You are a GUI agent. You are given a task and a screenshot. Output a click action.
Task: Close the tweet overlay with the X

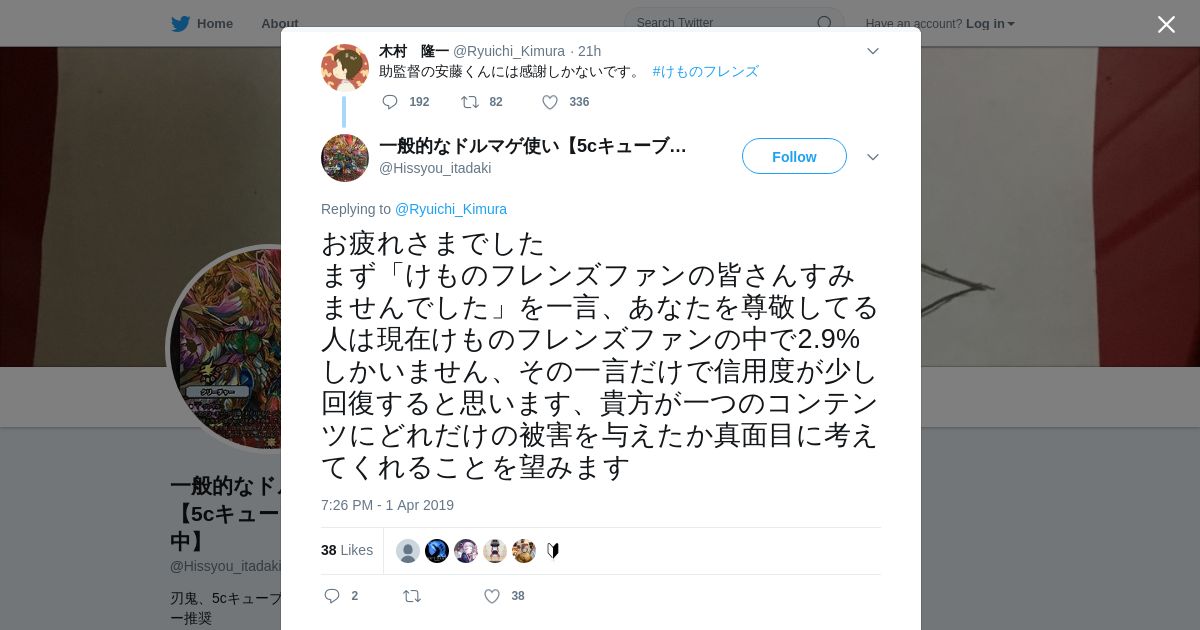[1166, 24]
